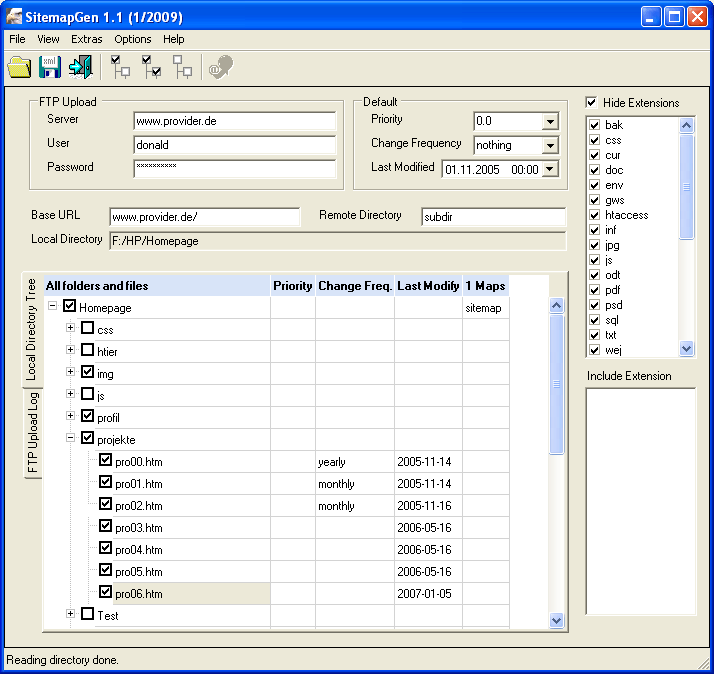Image resolution: width=714 pixels, height=674 pixels.
Task: Select the pro01.htm file name
Action: (139, 484)
